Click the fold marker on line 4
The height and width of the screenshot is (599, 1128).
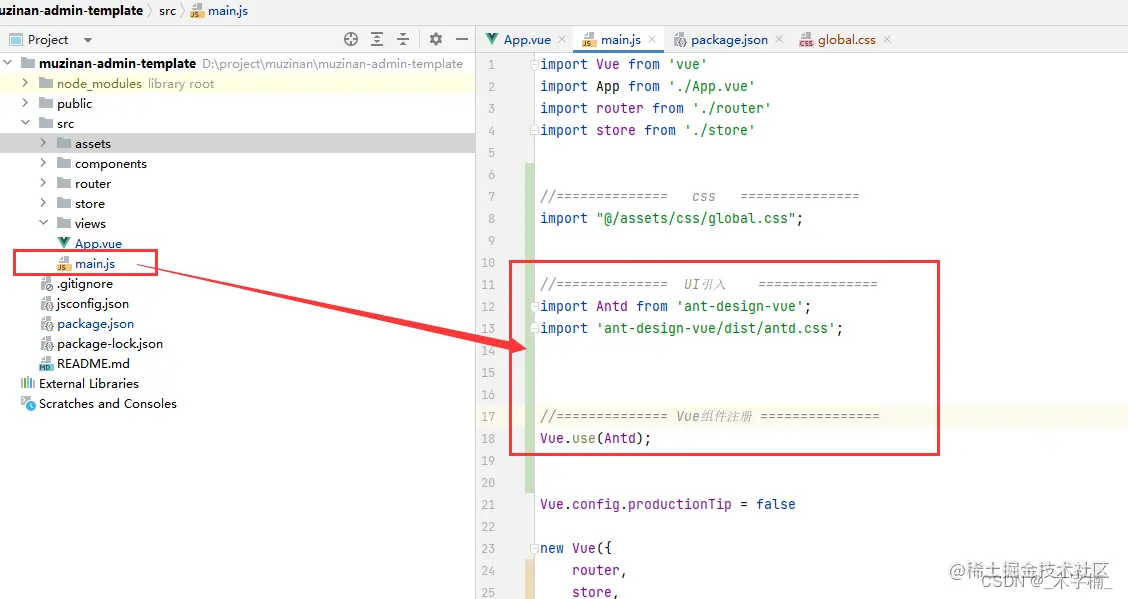[x=534, y=131]
